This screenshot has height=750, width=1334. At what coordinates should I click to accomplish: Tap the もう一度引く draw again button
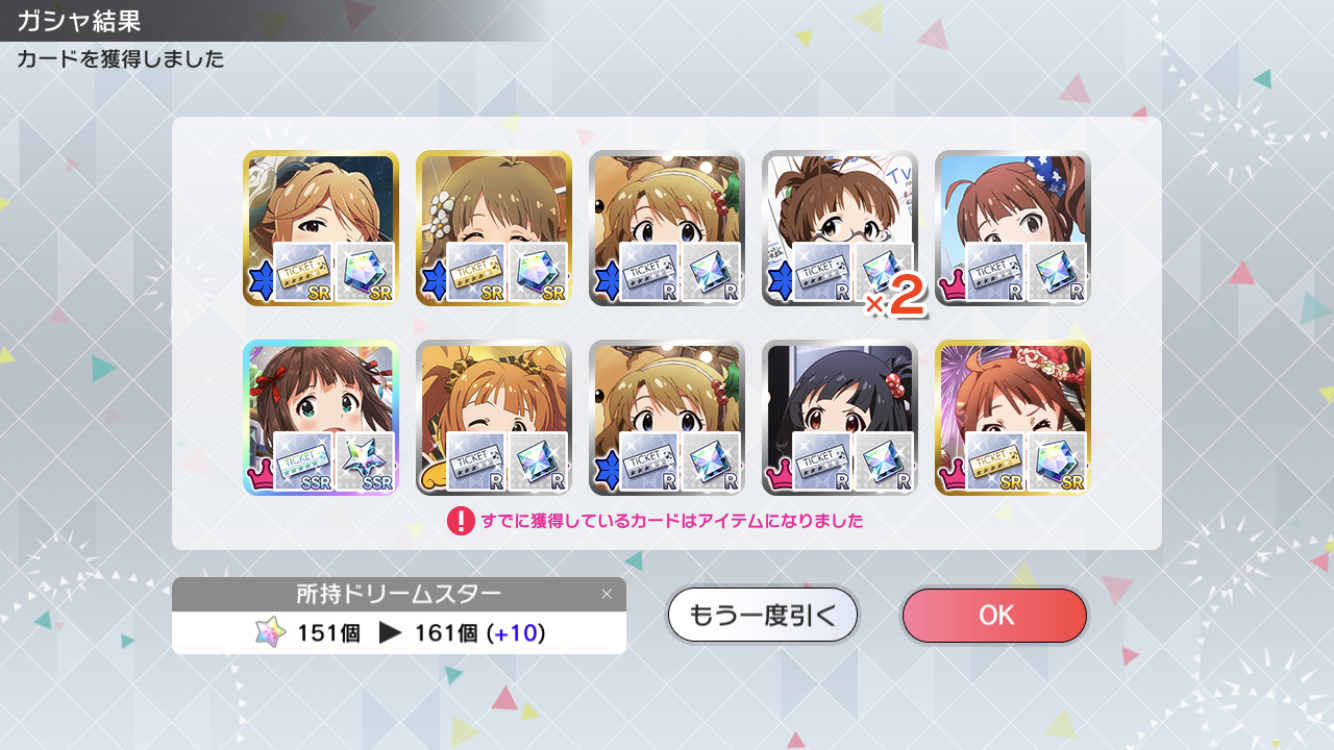[763, 615]
